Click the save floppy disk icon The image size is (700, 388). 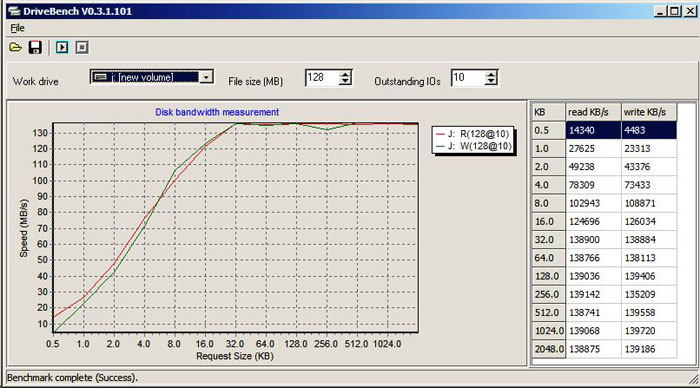pyautogui.click(x=35, y=47)
